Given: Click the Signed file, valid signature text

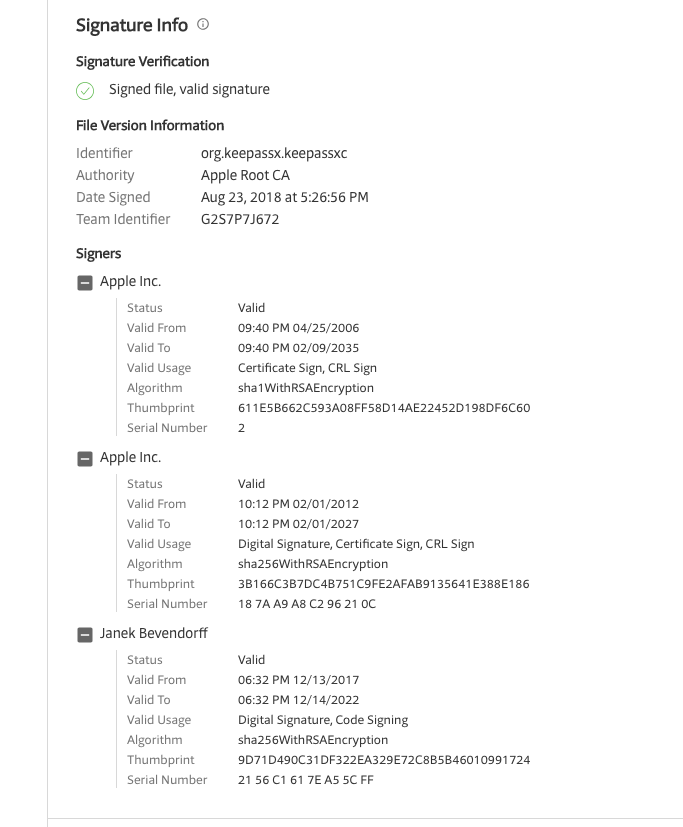Looking at the screenshot, I should point(190,89).
